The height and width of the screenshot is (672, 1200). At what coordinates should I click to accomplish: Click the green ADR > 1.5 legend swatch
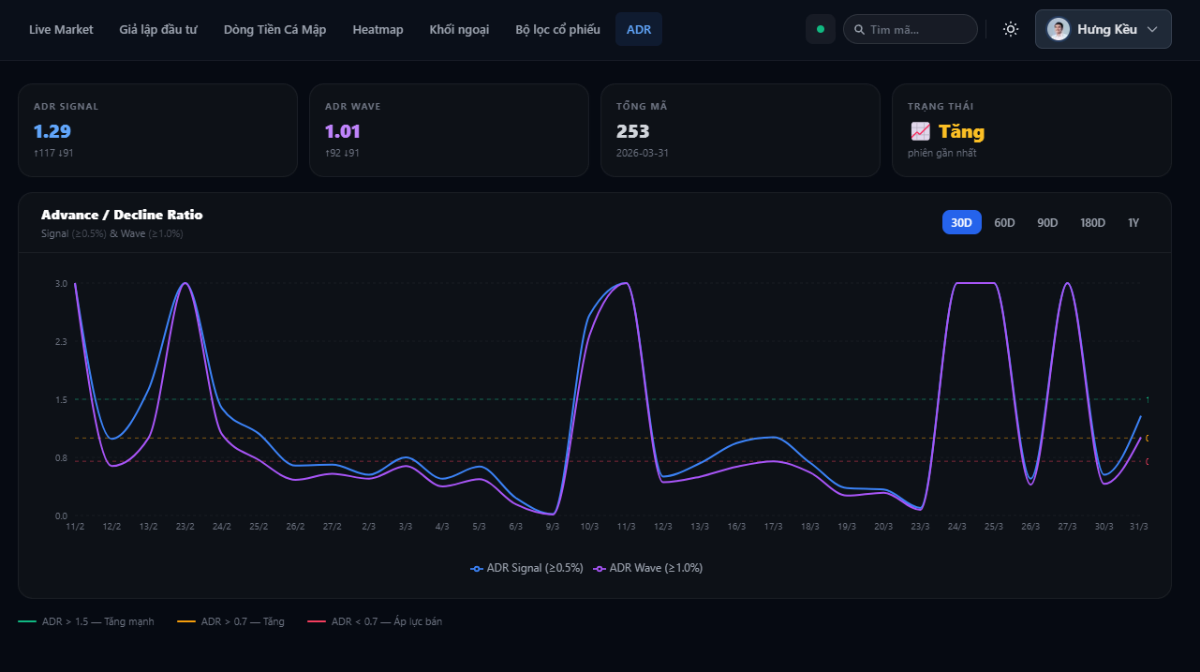(27, 621)
